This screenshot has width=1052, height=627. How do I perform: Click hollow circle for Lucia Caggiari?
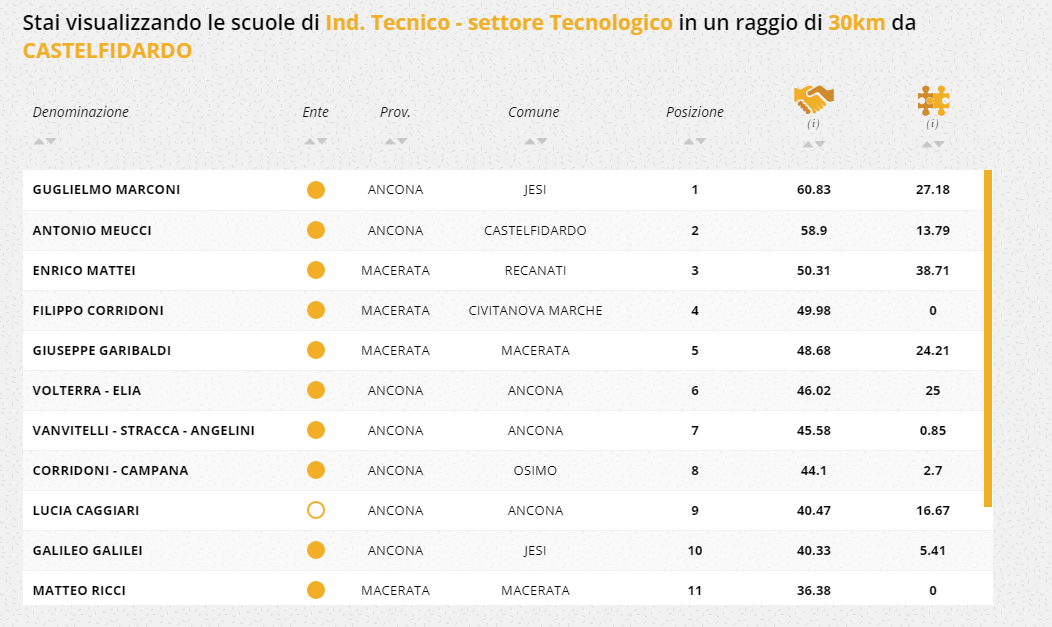coord(316,510)
